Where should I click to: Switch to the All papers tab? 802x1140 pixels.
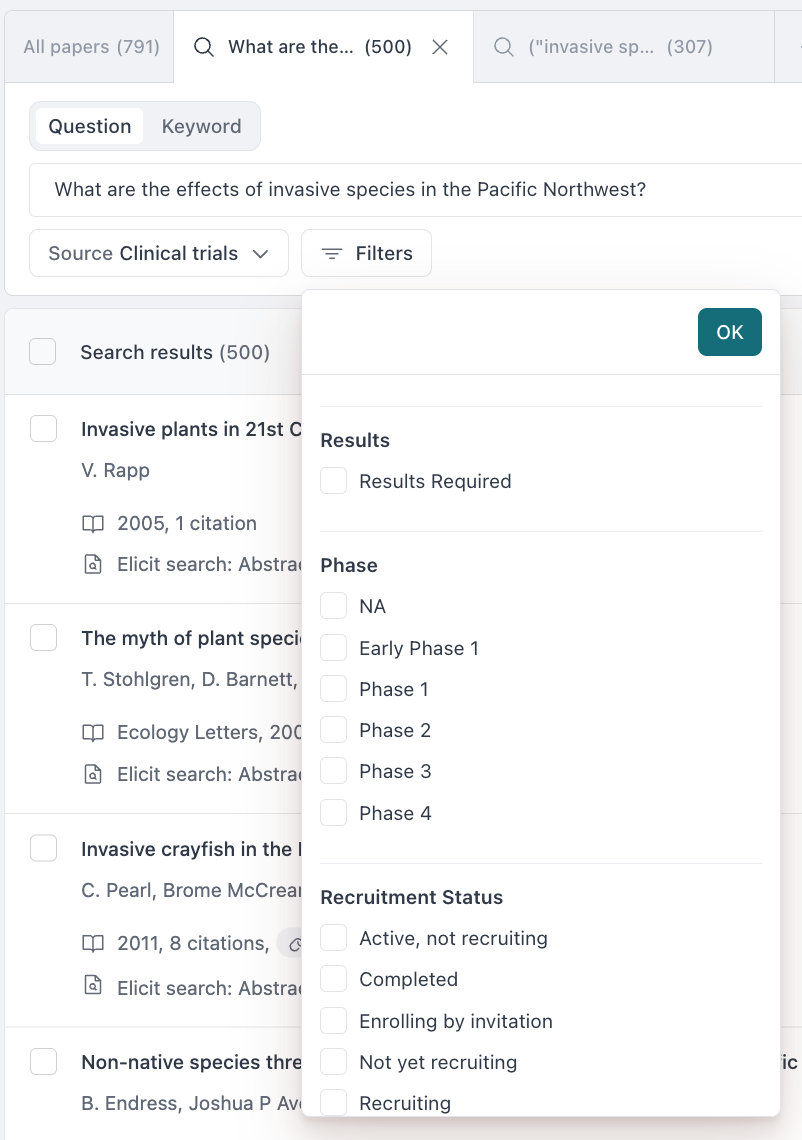coord(91,47)
